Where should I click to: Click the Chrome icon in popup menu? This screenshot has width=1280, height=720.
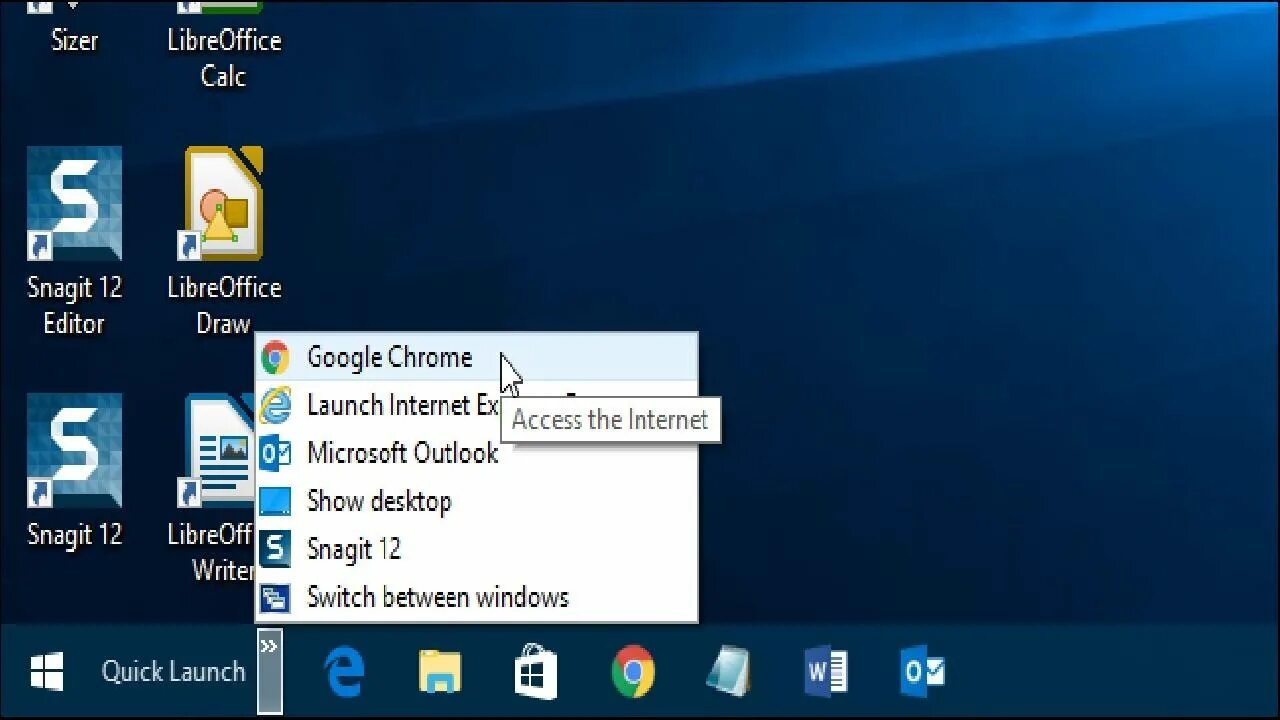pos(275,358)
